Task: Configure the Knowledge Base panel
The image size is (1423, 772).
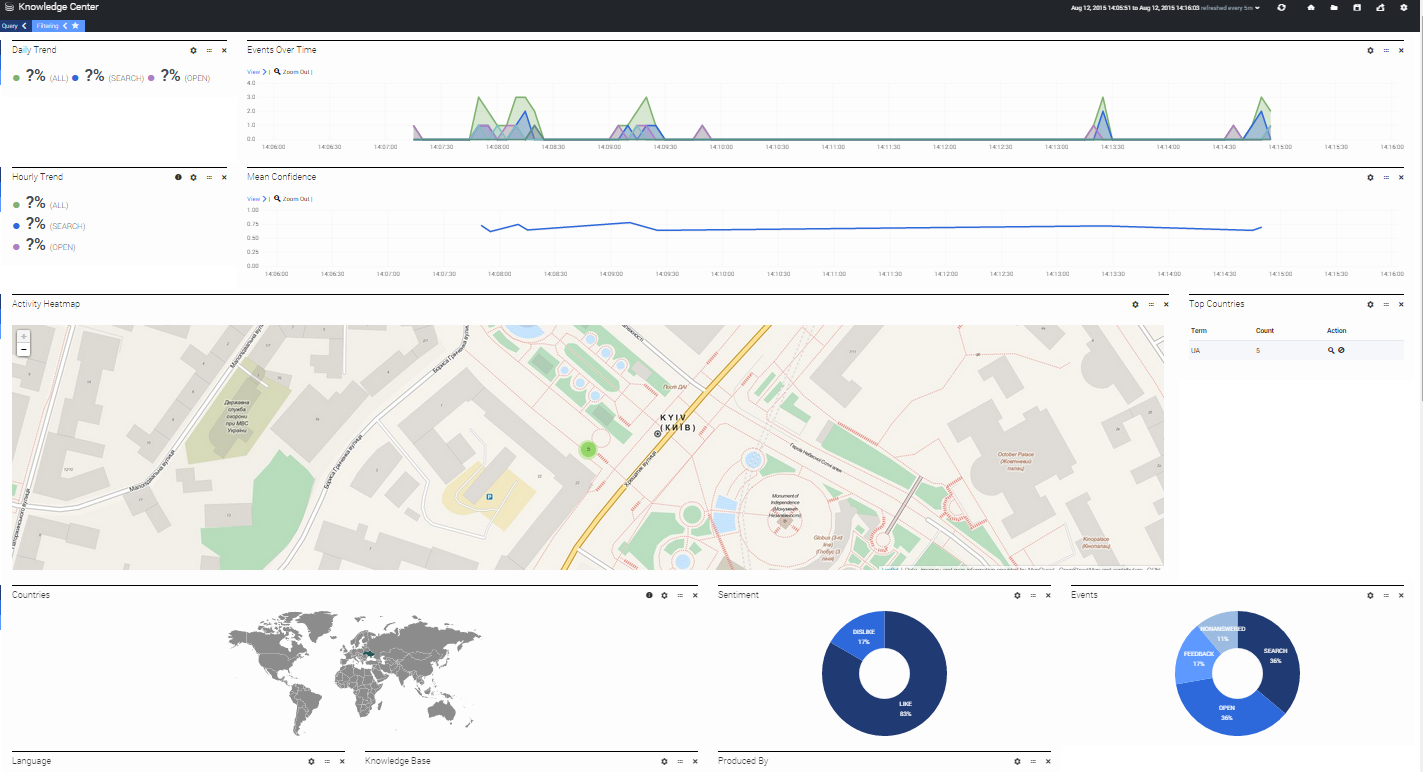Action: 664,761
